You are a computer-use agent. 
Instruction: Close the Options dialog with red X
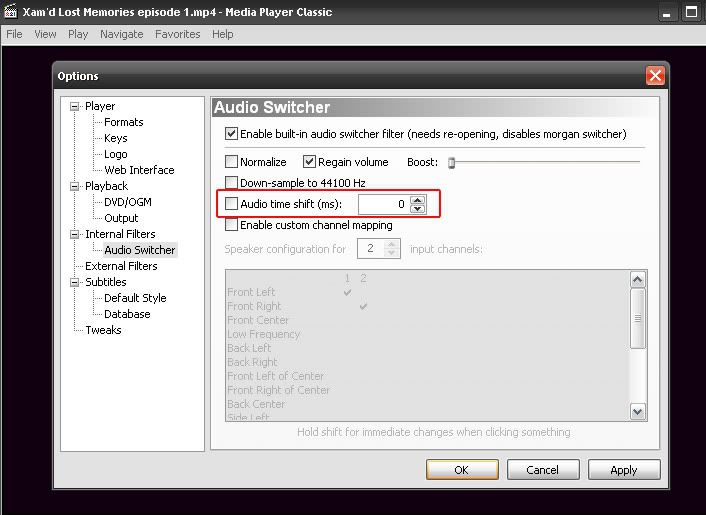[655, 76]
